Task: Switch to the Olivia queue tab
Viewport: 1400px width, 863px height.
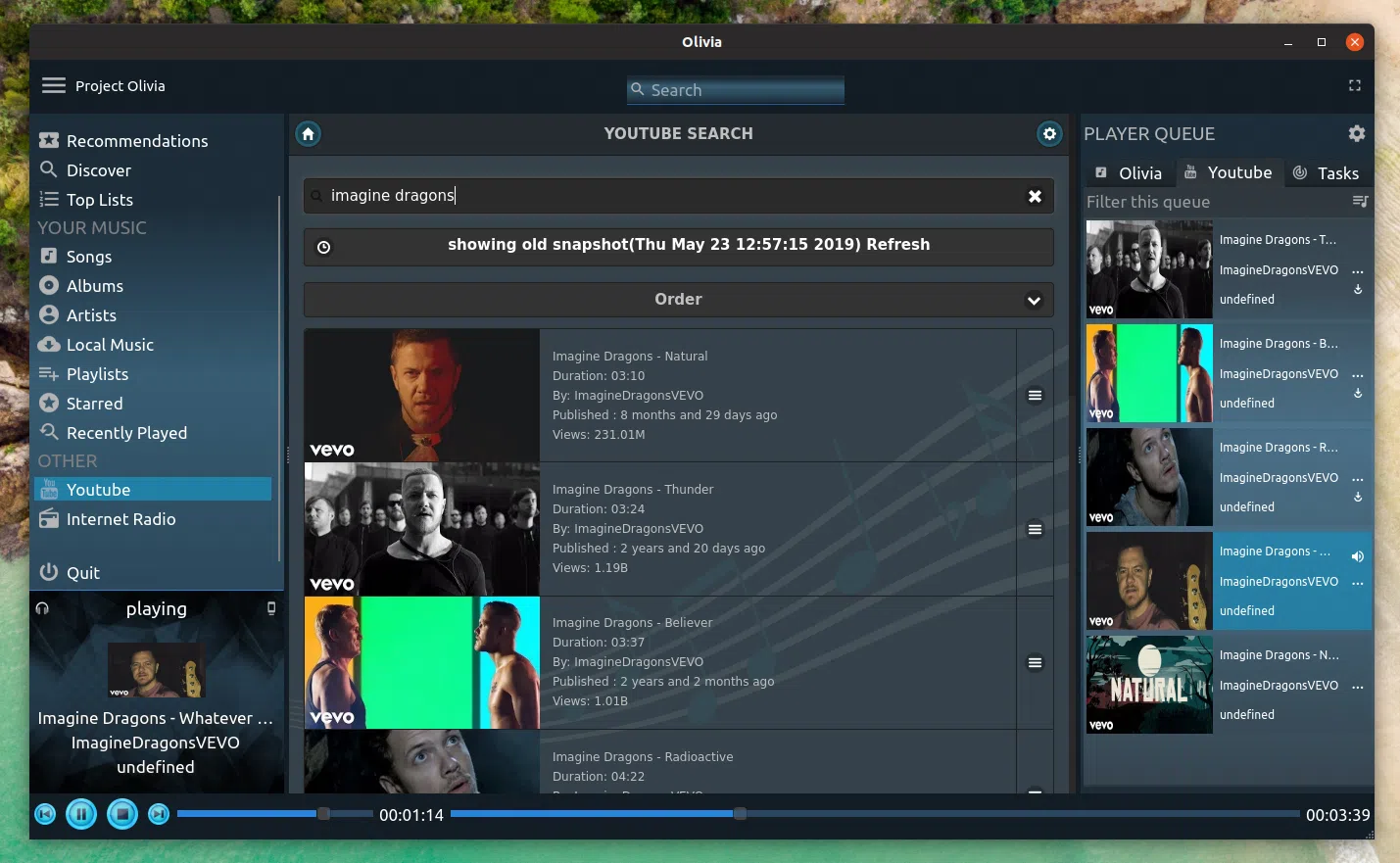Action: coord(1129,173)
